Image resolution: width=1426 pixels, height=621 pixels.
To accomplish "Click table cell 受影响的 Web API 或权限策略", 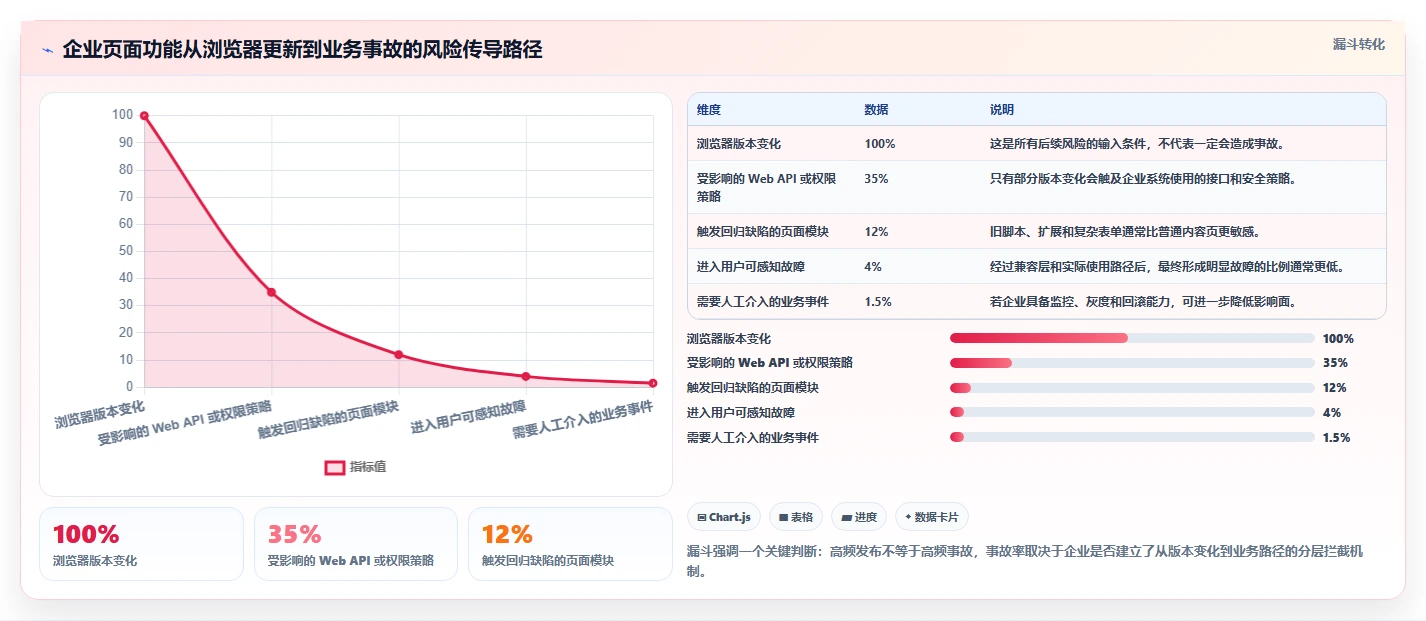I will (767, 187).
